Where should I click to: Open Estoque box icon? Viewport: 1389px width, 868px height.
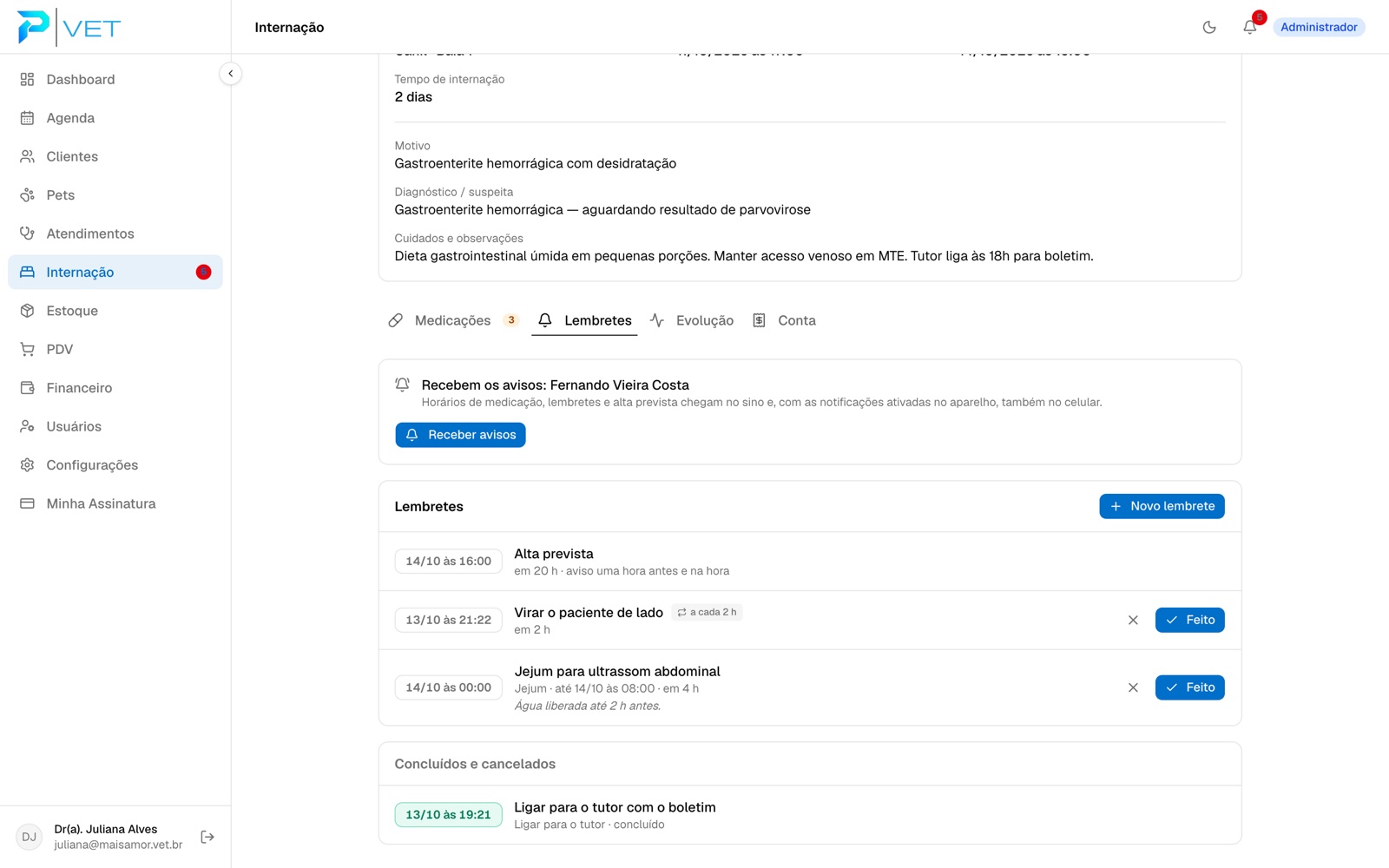(x=27, y=311)
